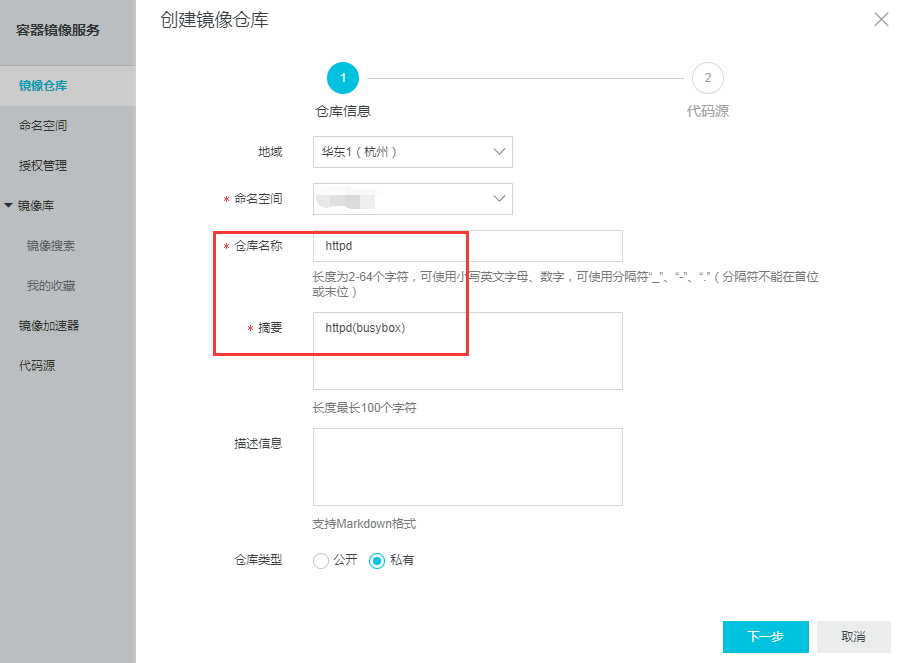Open 代码源 in the sidebar
Image resolution: width=900 pixels, height=663 pixels.
tap(37, 366)
